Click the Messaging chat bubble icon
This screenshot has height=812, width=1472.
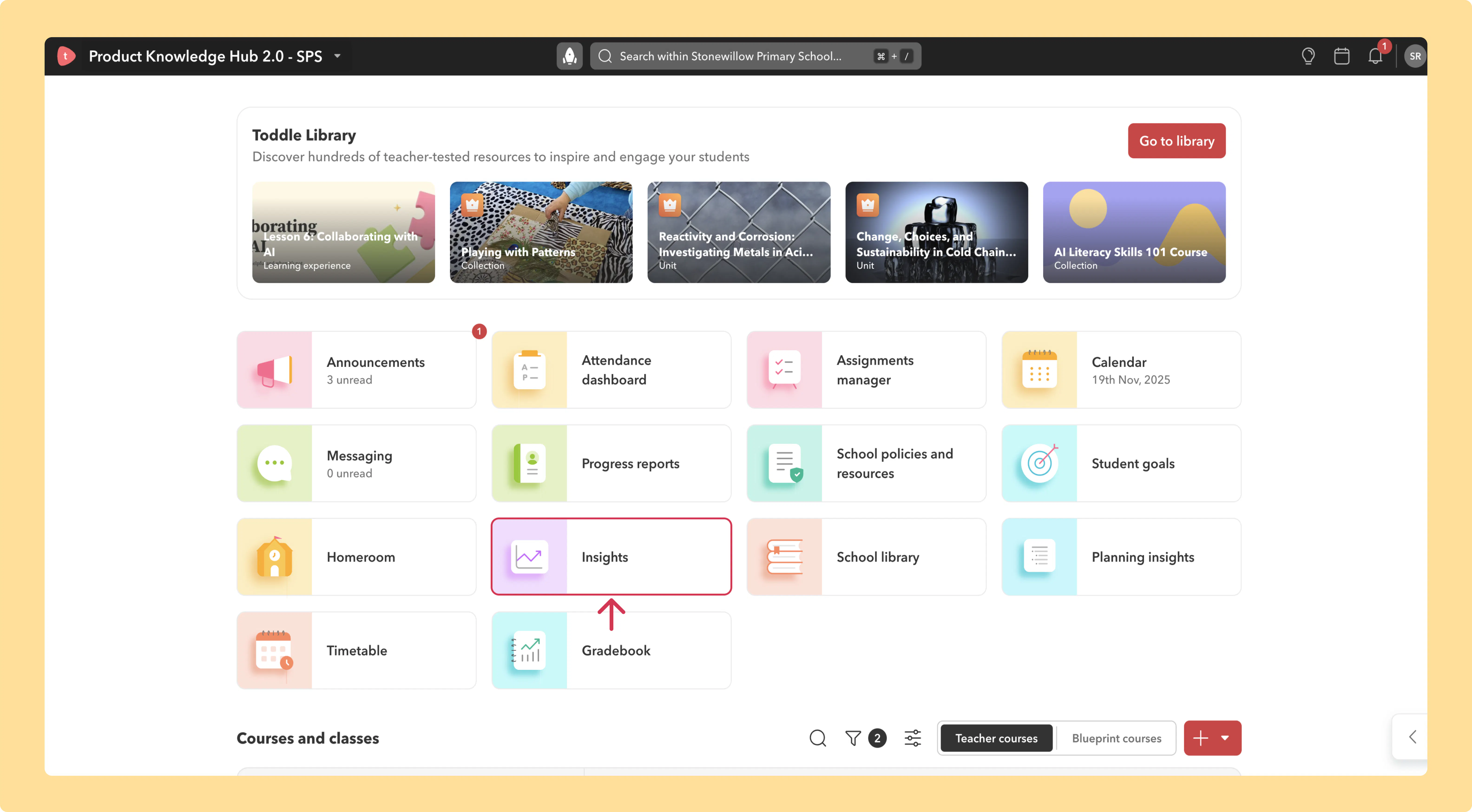pos(274,463)
